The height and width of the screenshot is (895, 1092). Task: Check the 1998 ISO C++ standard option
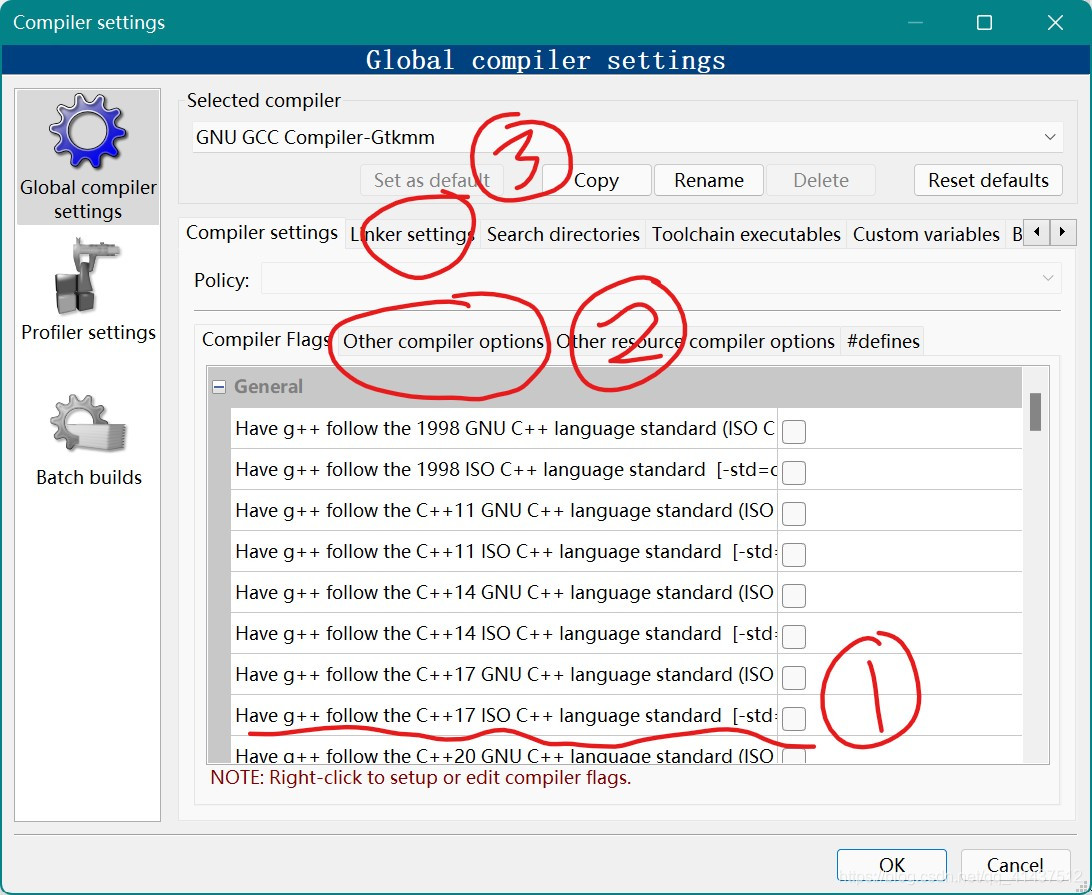click(x=793, y=472)
